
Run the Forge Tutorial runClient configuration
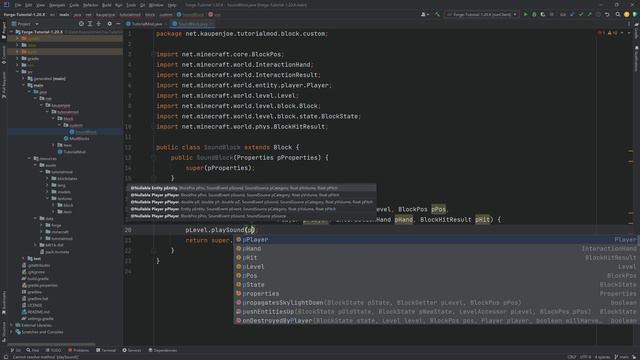[x=525, y=14]
